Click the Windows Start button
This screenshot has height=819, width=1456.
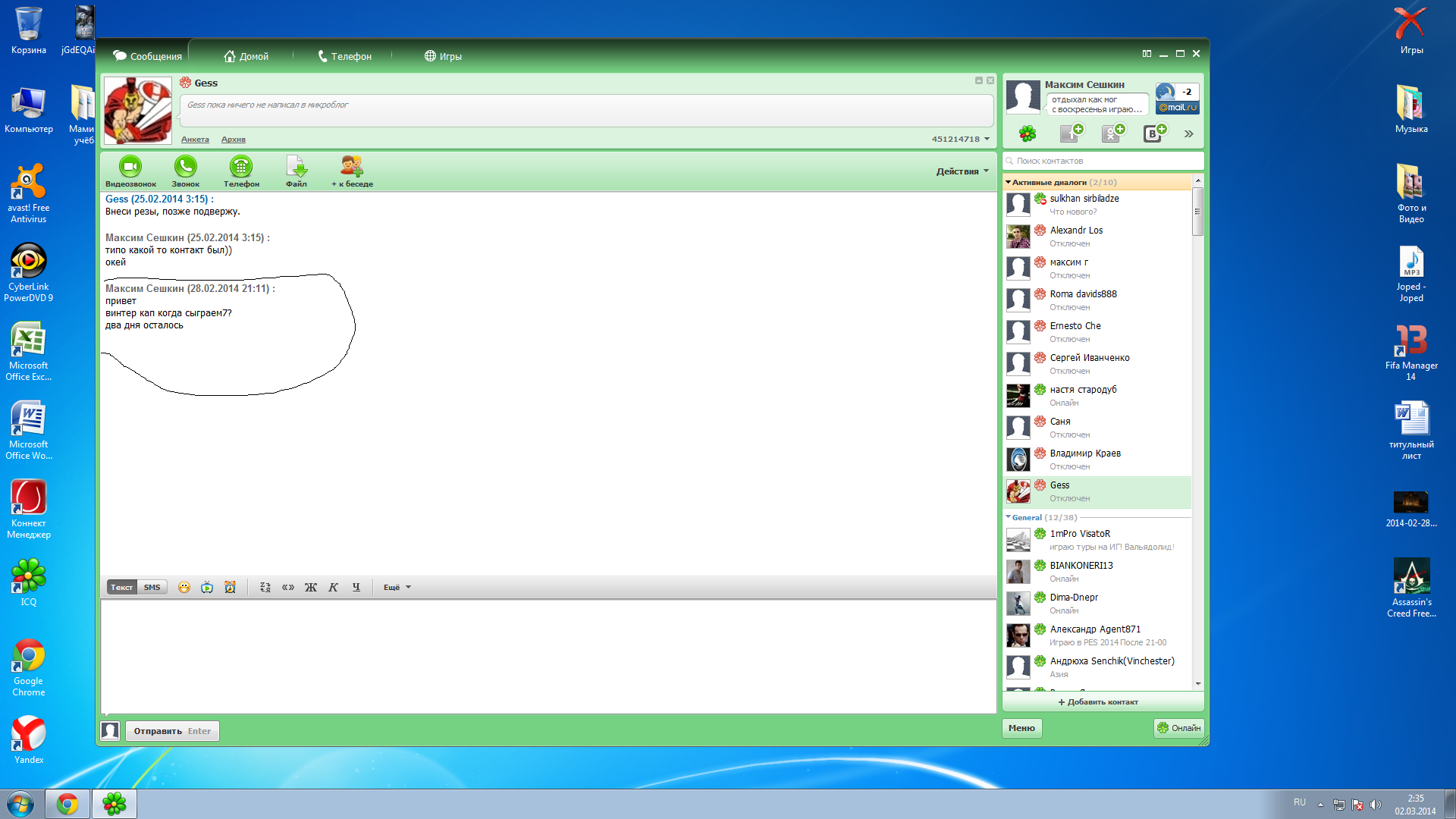(x=20, y=804)
